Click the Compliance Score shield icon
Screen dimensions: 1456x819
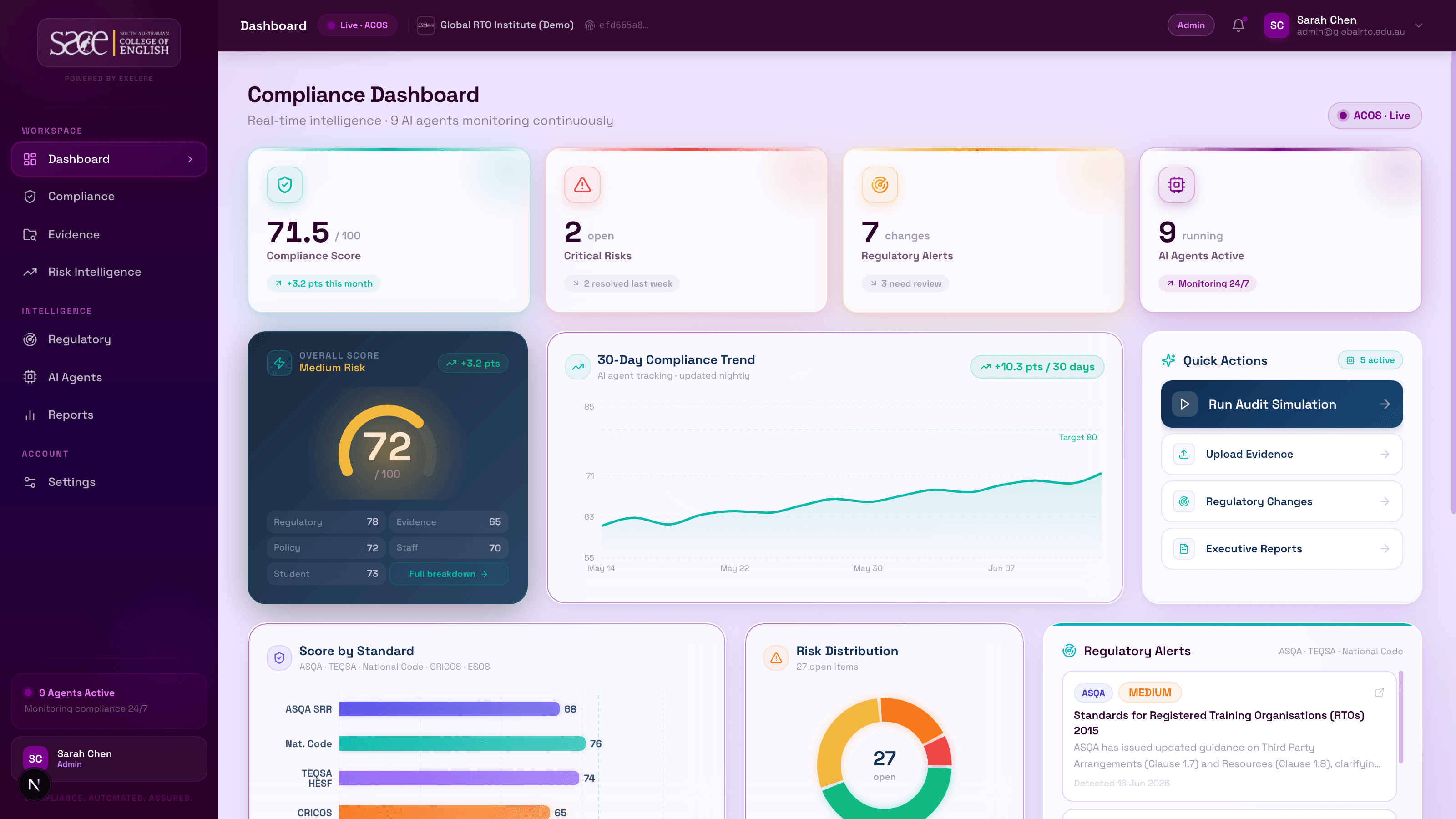[285, 185]
